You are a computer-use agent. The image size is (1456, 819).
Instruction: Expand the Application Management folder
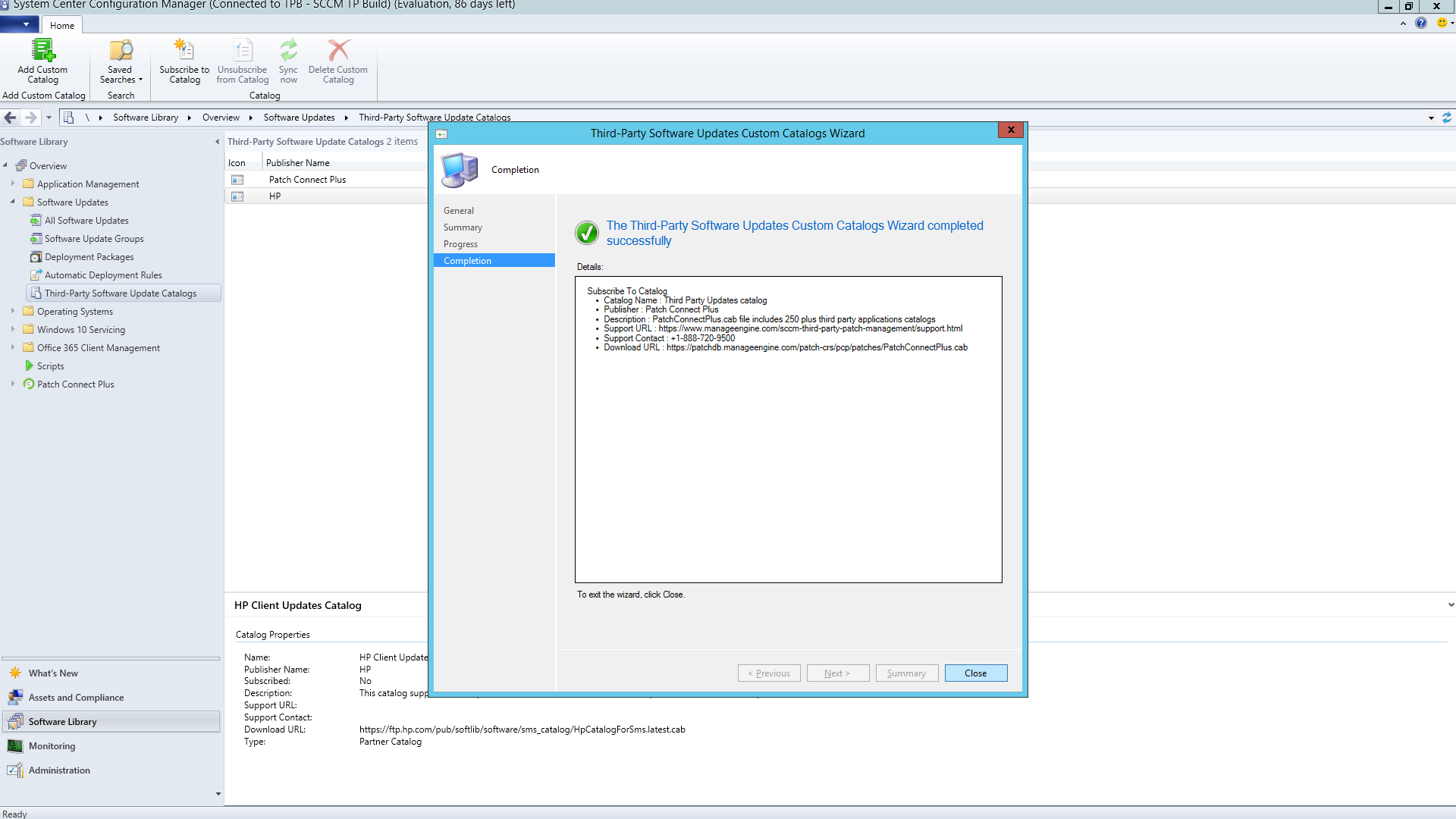[x=13, y=184]
